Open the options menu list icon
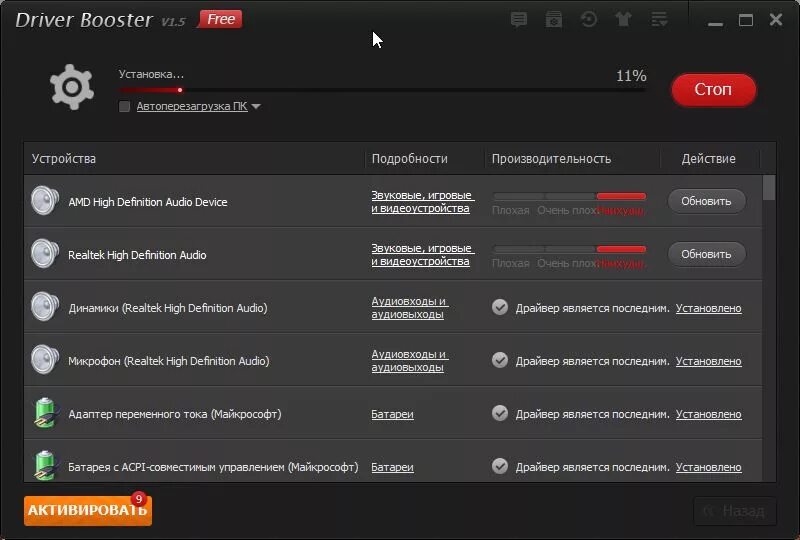The image size is (800, 540). point(659,20)
